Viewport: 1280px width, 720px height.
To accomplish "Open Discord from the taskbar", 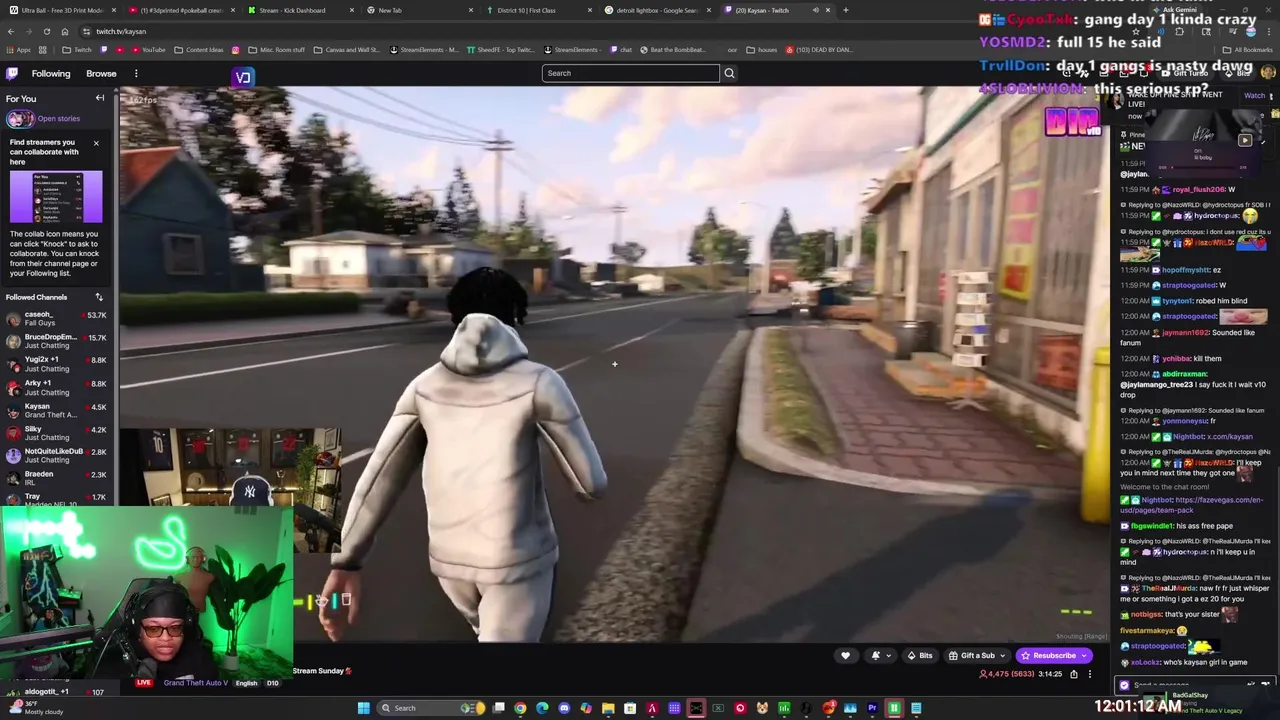I will [x=564, y=708].
